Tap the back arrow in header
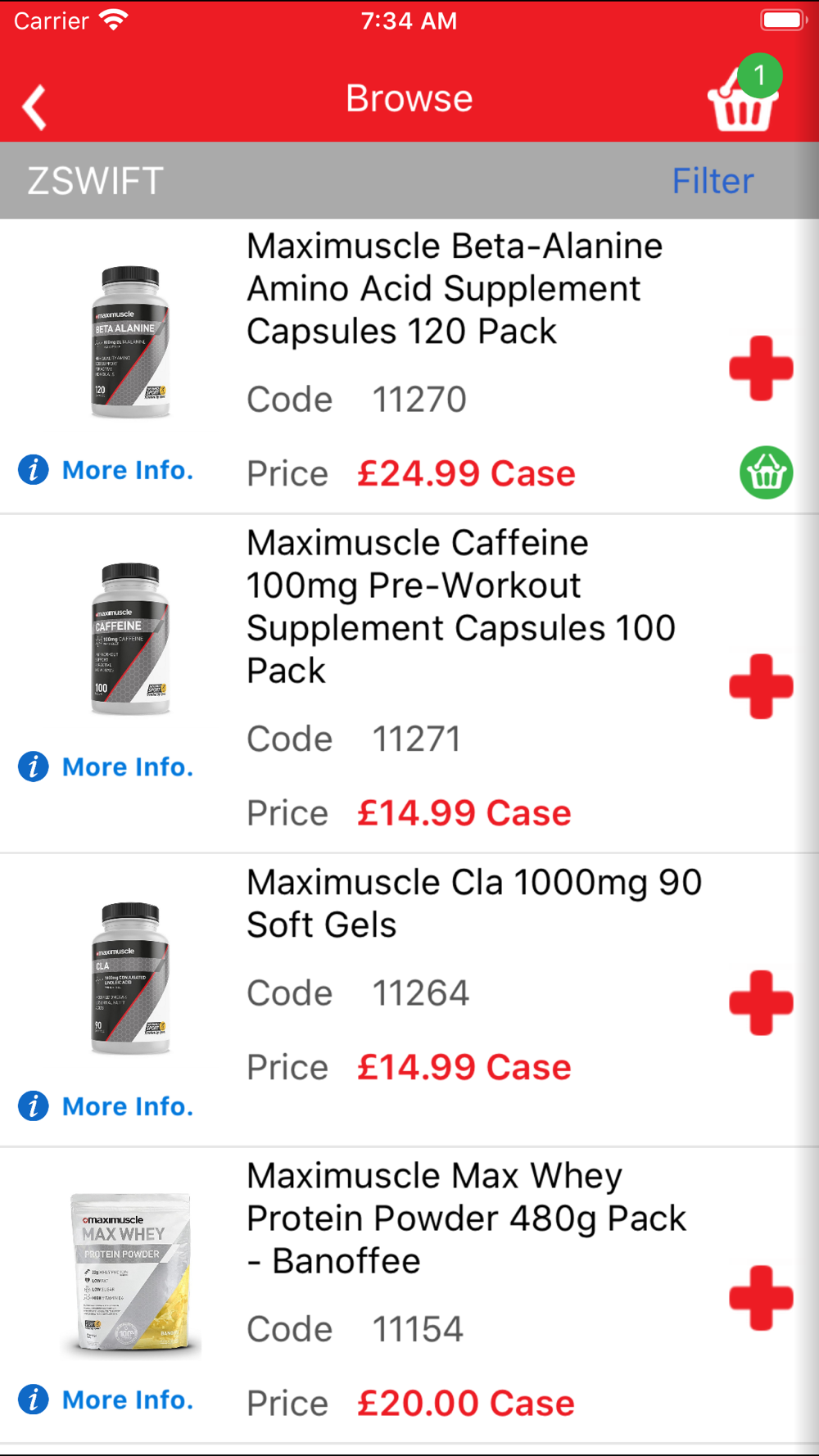 click(34, 106)
